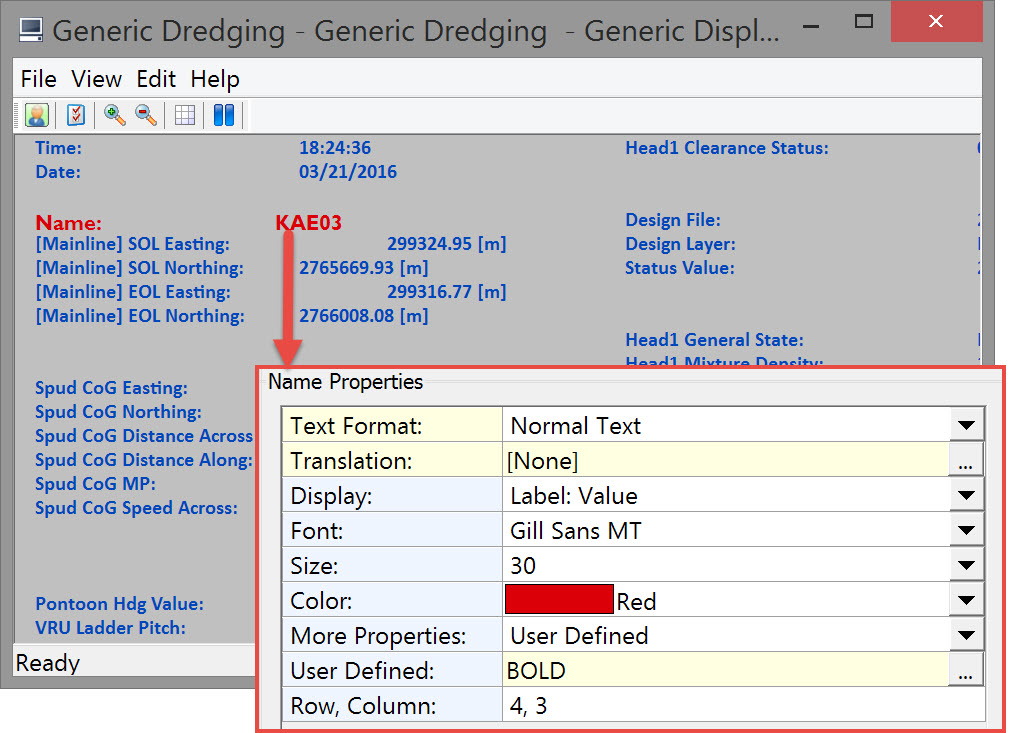Click the application icon in the title bar
Viewport: 1015px width, 733px height.
(x=32, y=30)
